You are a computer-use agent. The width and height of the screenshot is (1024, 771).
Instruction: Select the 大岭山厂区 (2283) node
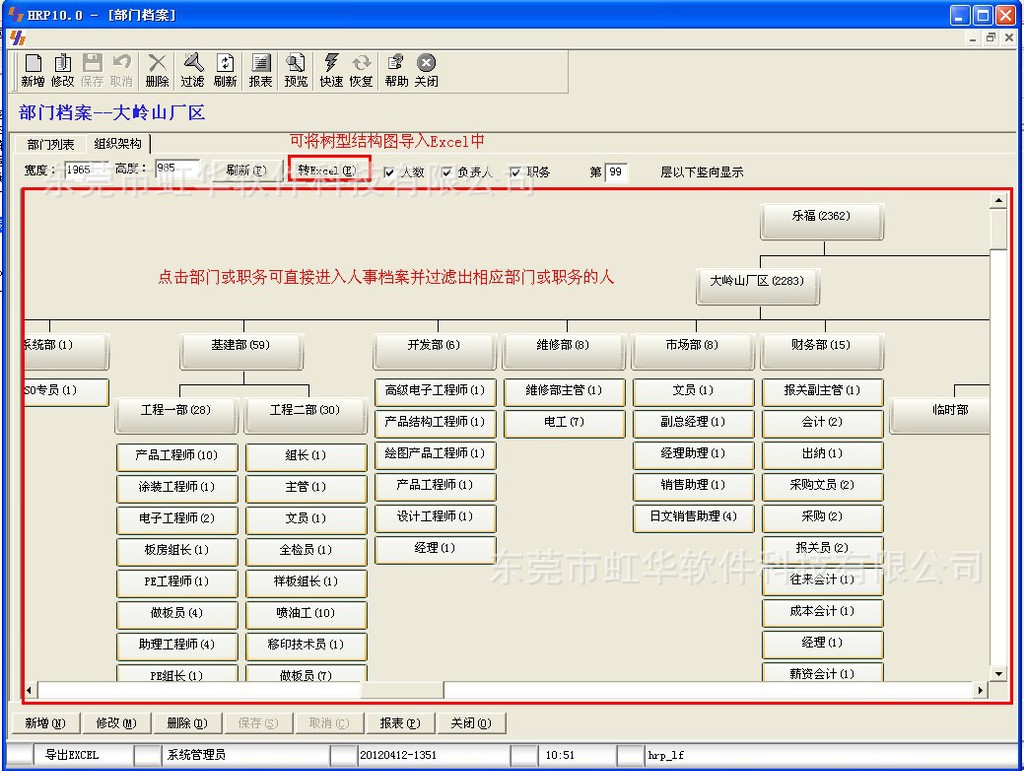coord(757,282)
